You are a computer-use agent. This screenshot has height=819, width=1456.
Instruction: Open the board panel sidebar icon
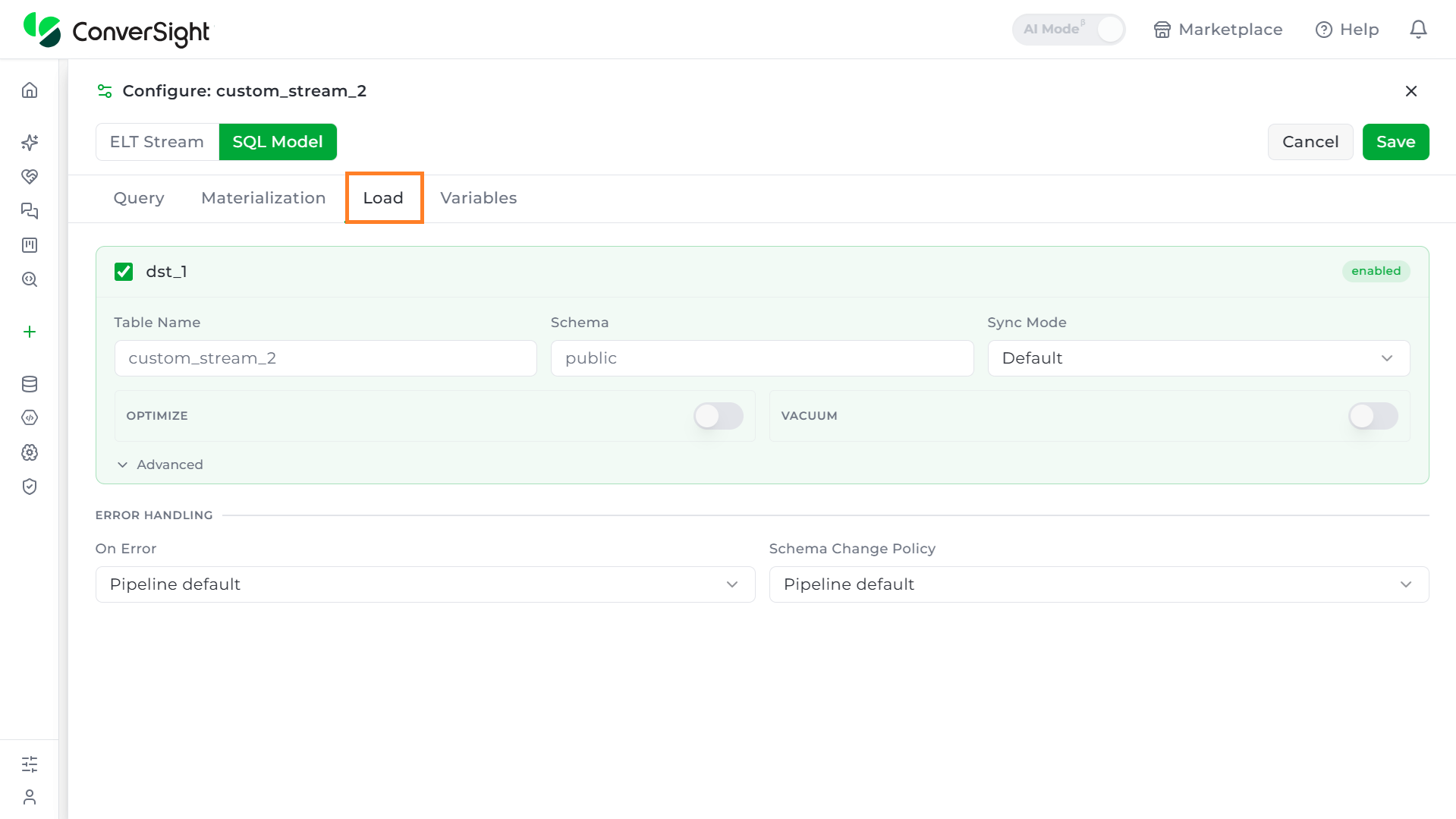pos(30,245)
